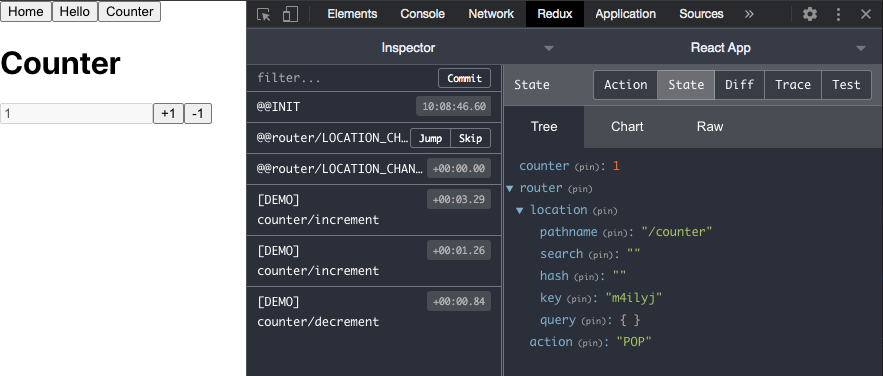Open the React App instance dropdown
The image size is (883, 376).
click(x=721, y=48)
